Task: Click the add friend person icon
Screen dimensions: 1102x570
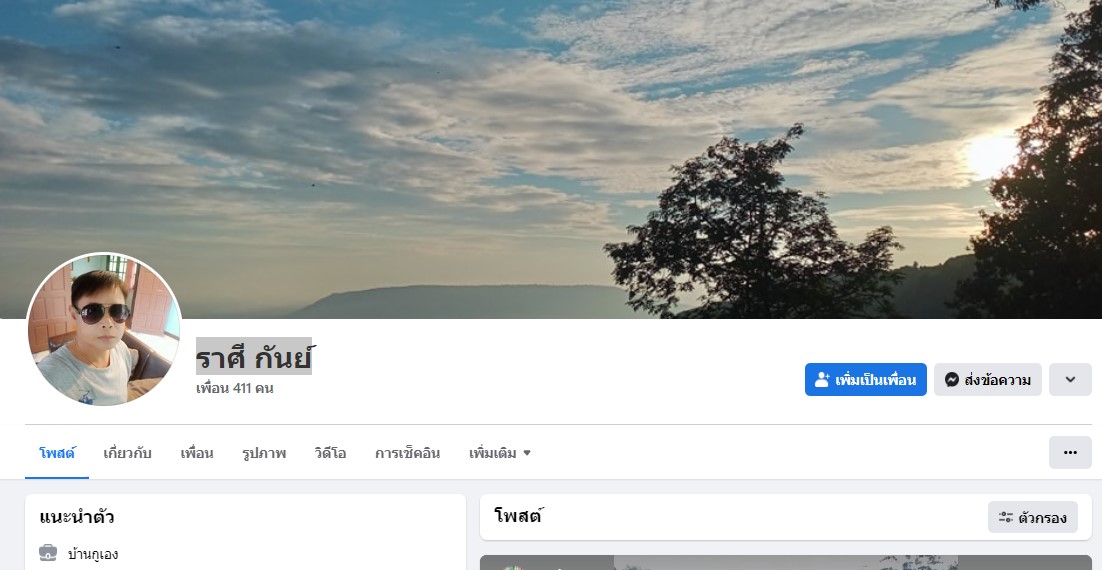Action: tap(822, 380)
